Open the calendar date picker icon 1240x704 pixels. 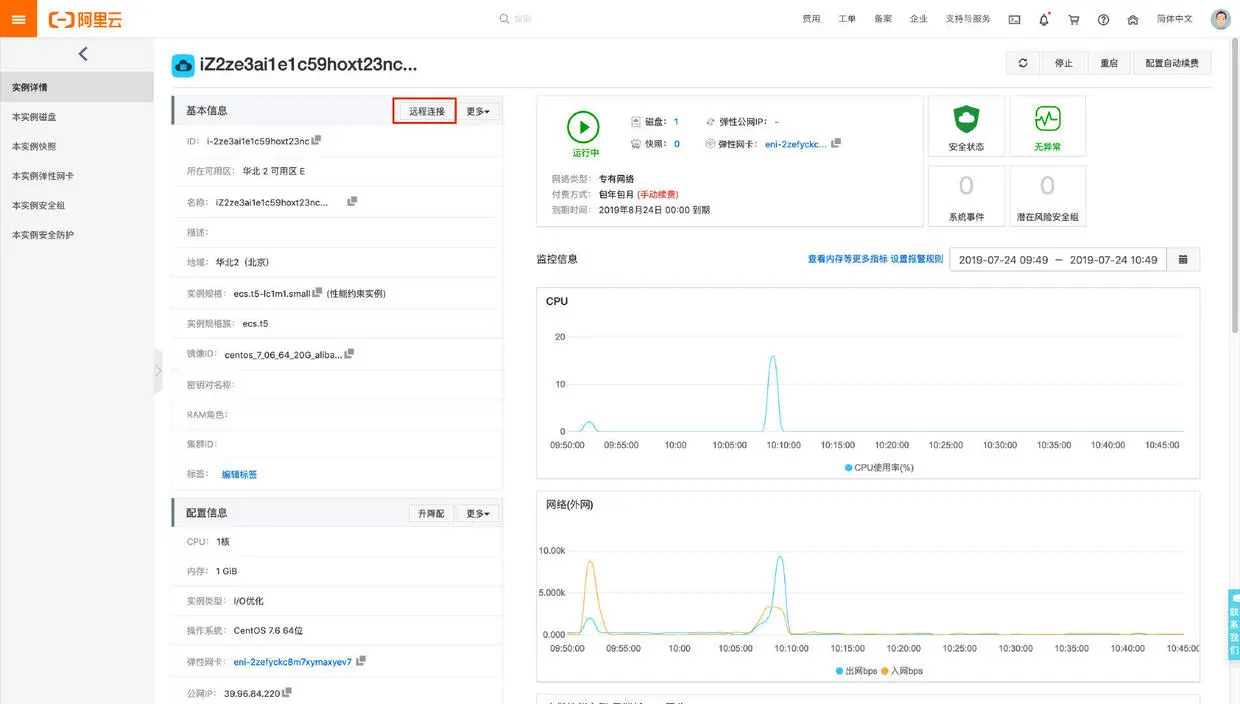(1183, 260)
